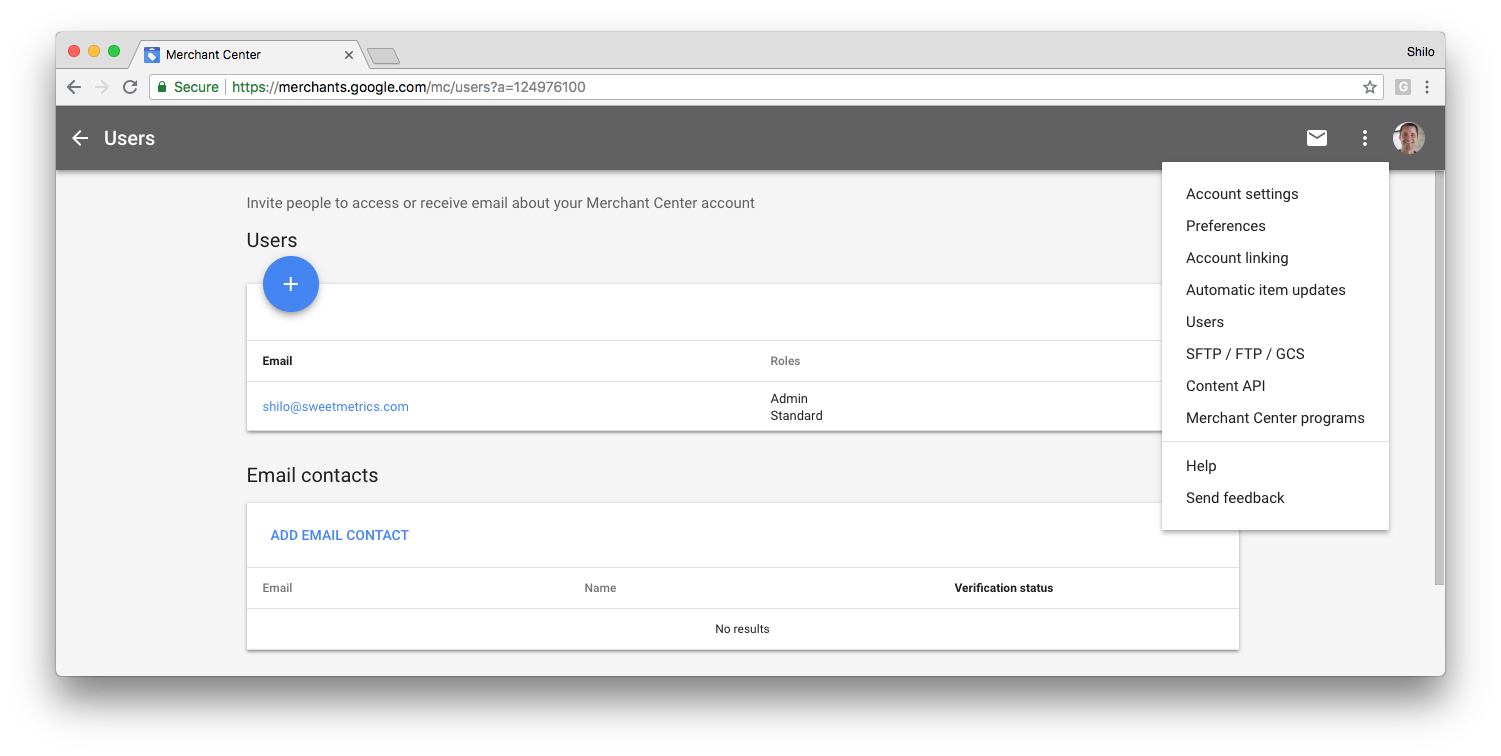
Task: Close the Merchant Center tab
Action: click(349, 55)
